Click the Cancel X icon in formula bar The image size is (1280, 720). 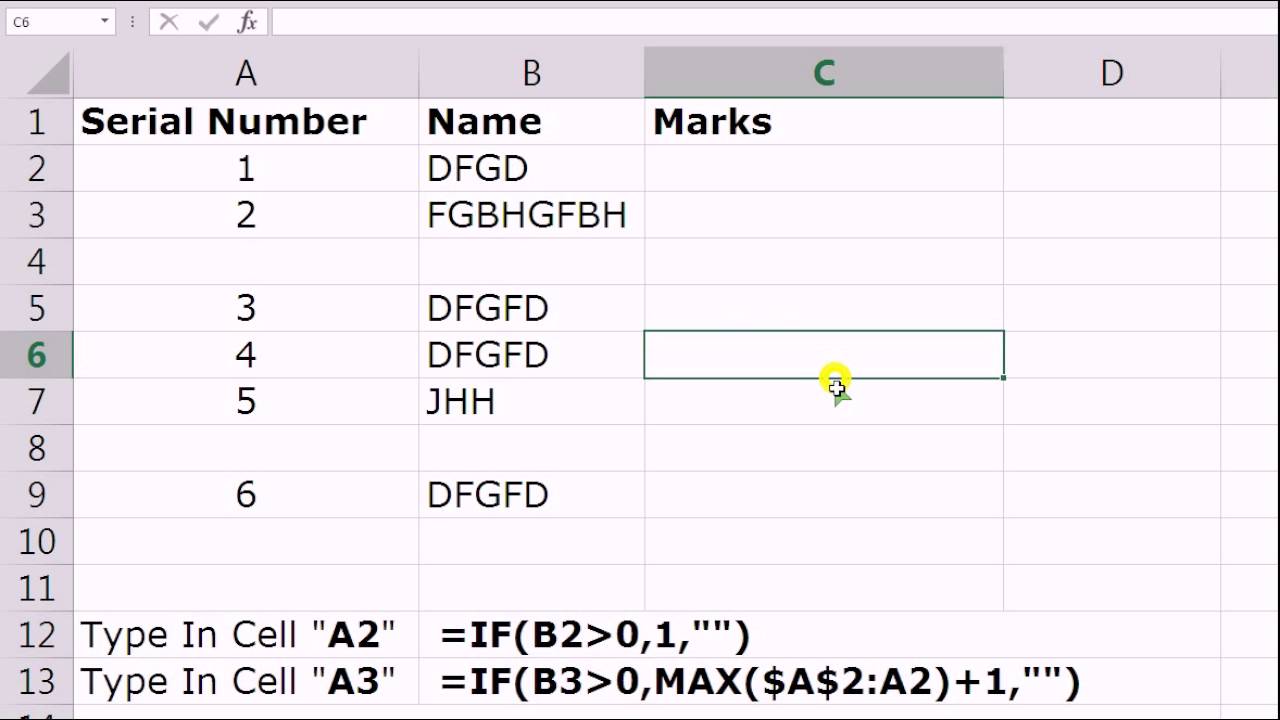point(169,21)
